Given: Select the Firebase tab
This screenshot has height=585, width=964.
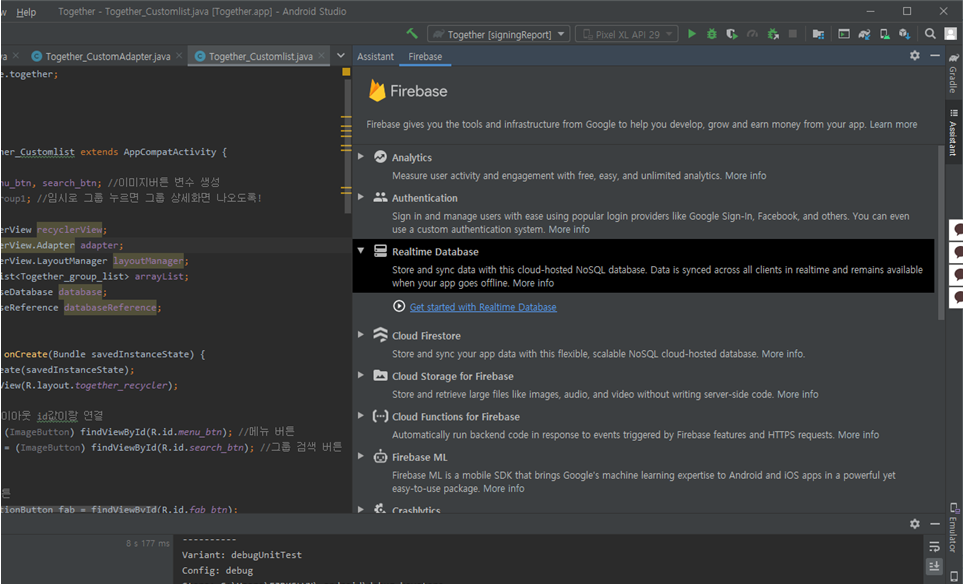Looking at the screenshot, I should point(425,57).
